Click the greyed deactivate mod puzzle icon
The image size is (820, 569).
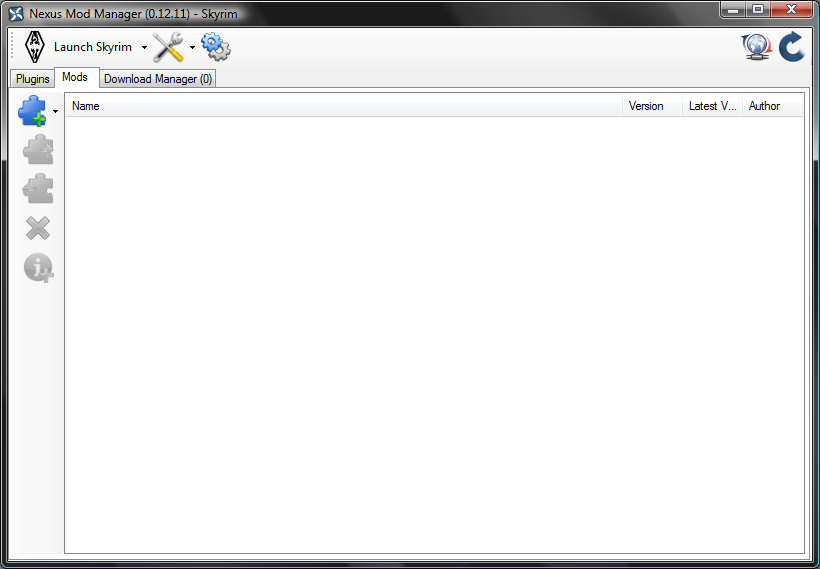(x=38, y=188)
